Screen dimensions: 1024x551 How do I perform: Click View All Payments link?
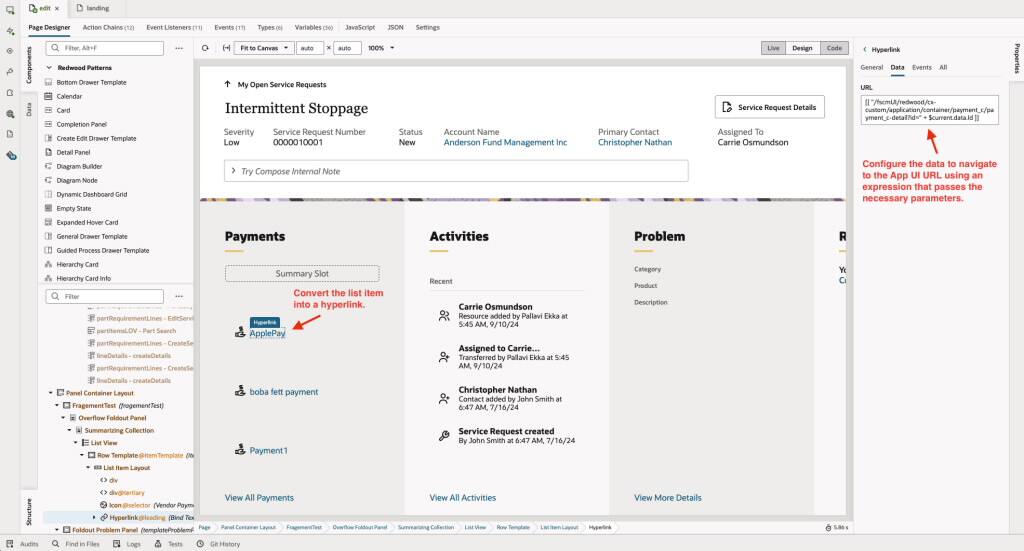[x=259, y=497]
